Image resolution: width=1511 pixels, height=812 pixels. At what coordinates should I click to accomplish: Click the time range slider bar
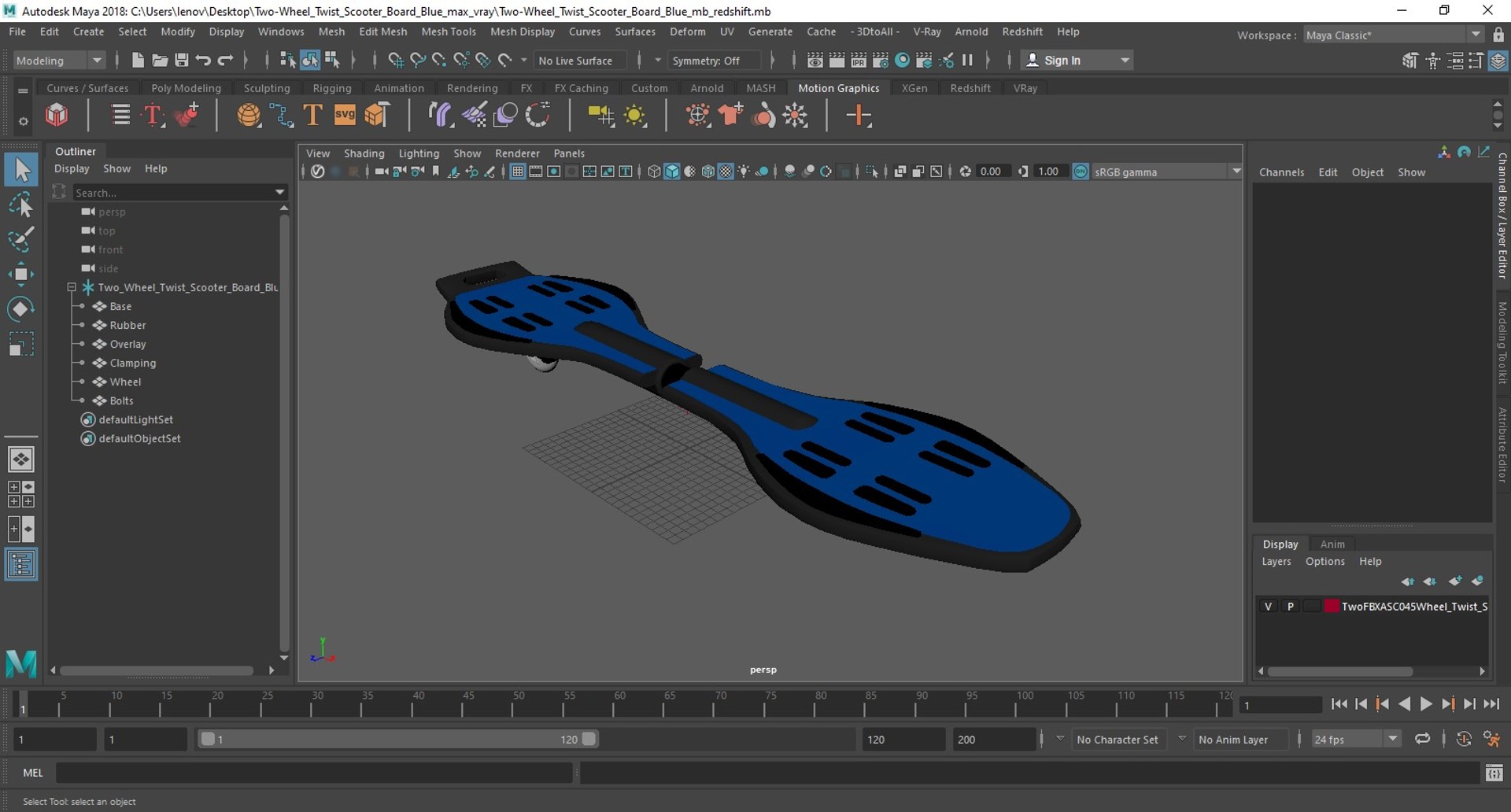(397, 739)
